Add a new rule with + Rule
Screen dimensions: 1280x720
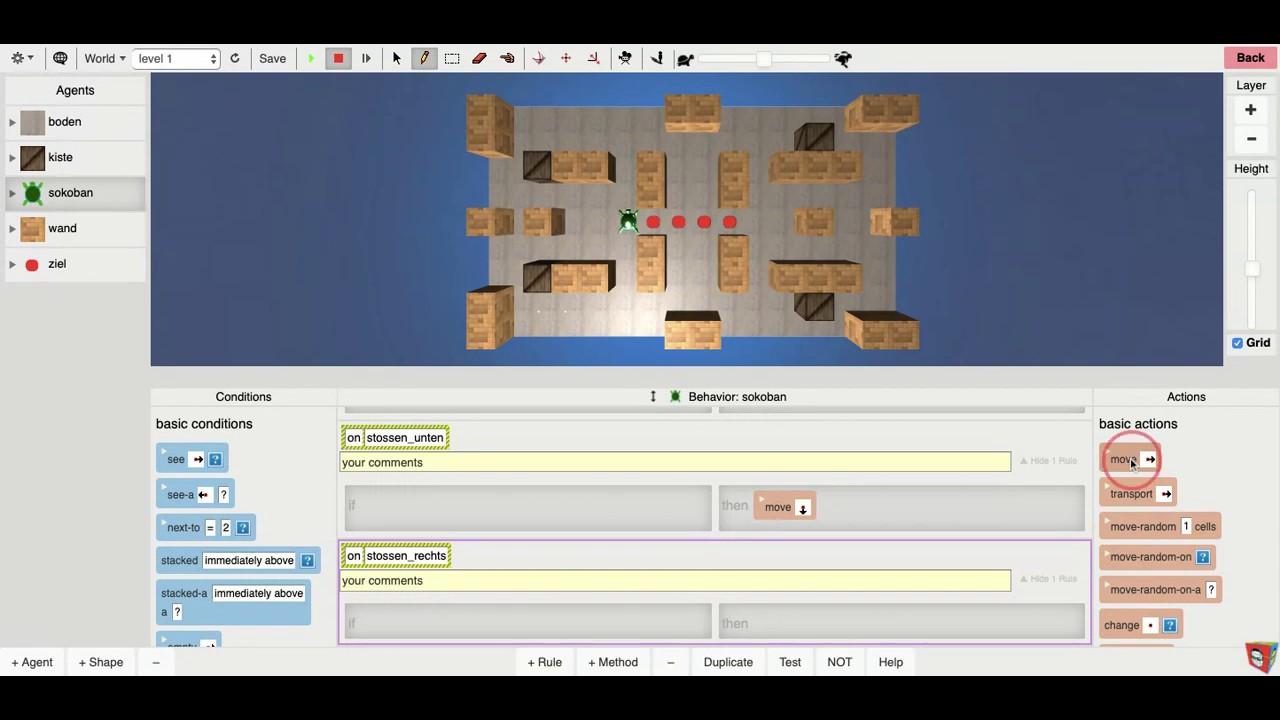[x=545, y=662]
